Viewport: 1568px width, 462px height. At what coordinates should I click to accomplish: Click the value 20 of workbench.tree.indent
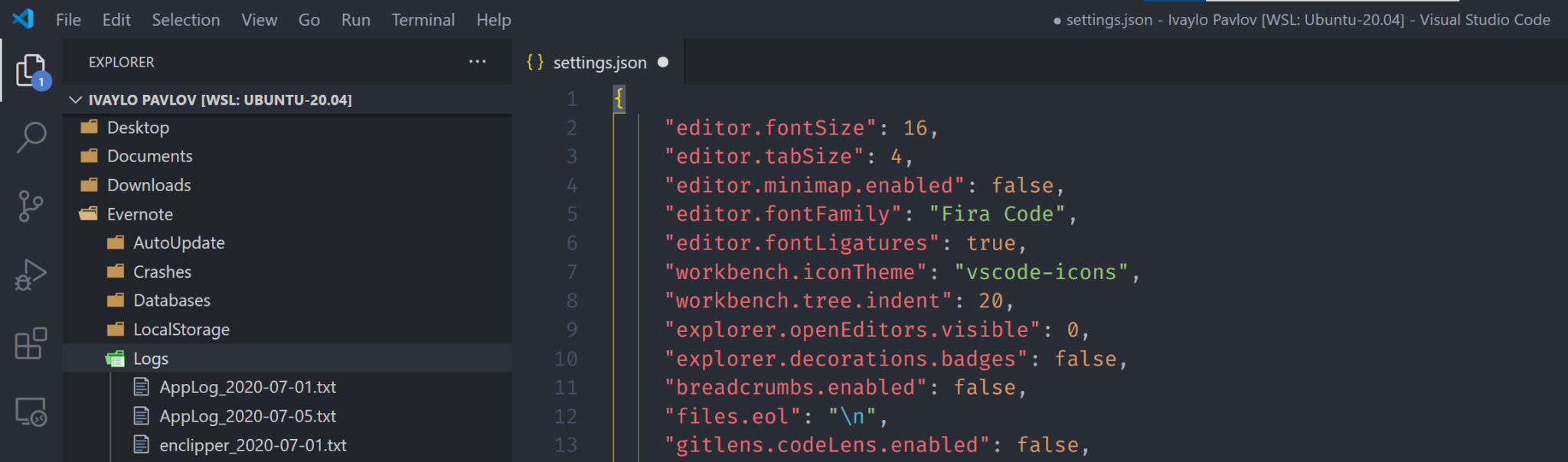pos(991,301)
